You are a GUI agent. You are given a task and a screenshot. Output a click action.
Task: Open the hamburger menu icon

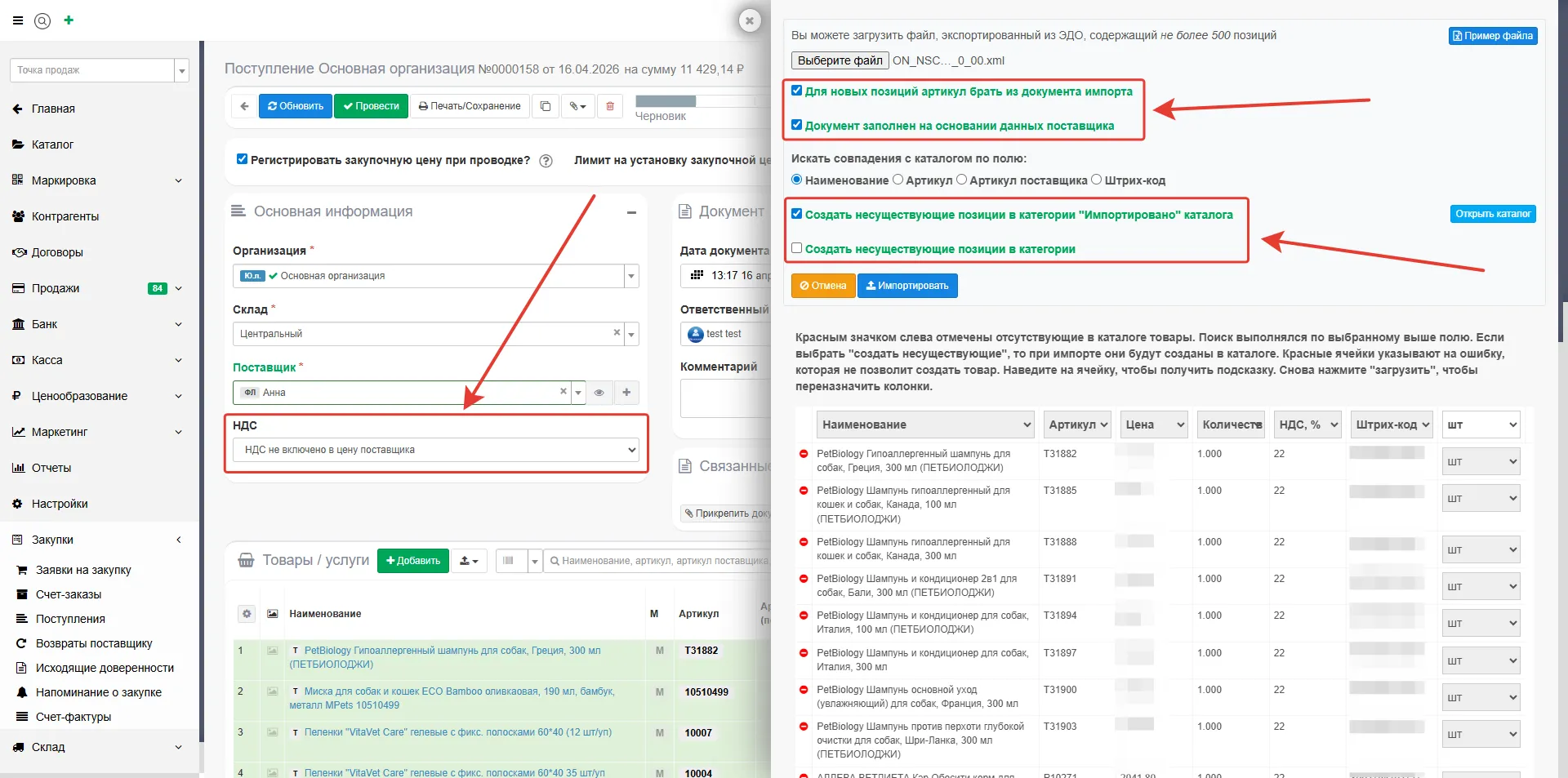point(17,20)
